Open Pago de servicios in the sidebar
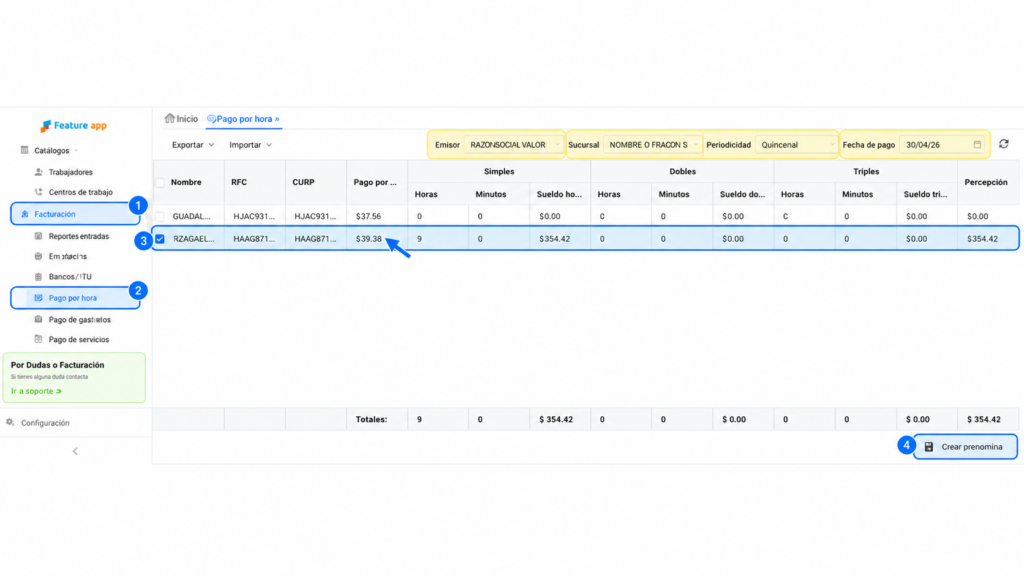Image resolution: width=1024 pixels, height=576 pixels. tap(79, 340)
